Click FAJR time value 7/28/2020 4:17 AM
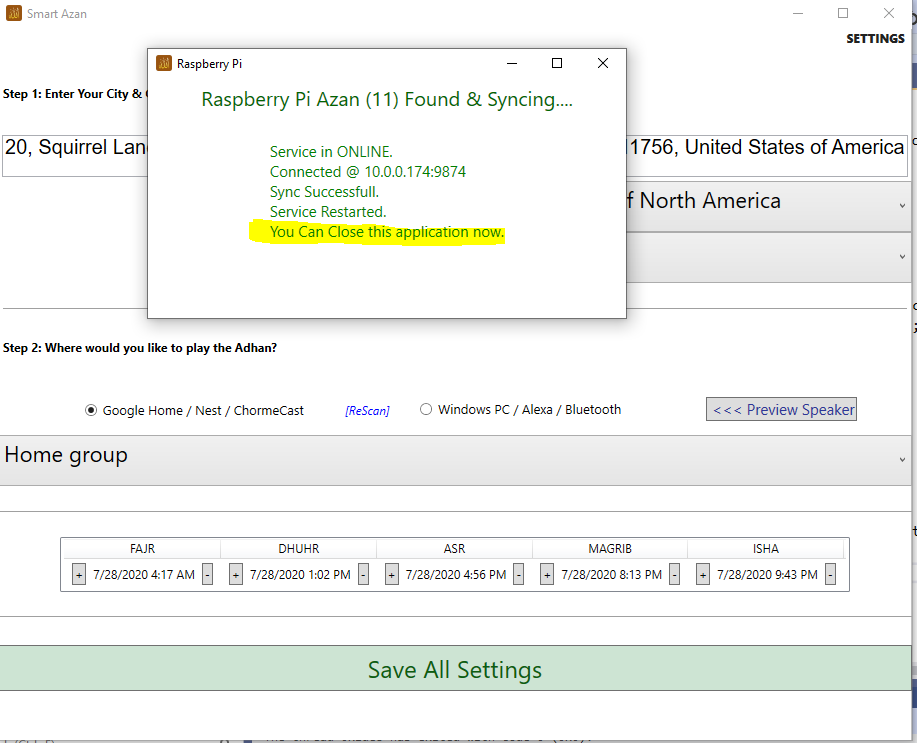 tap(144, 575)
